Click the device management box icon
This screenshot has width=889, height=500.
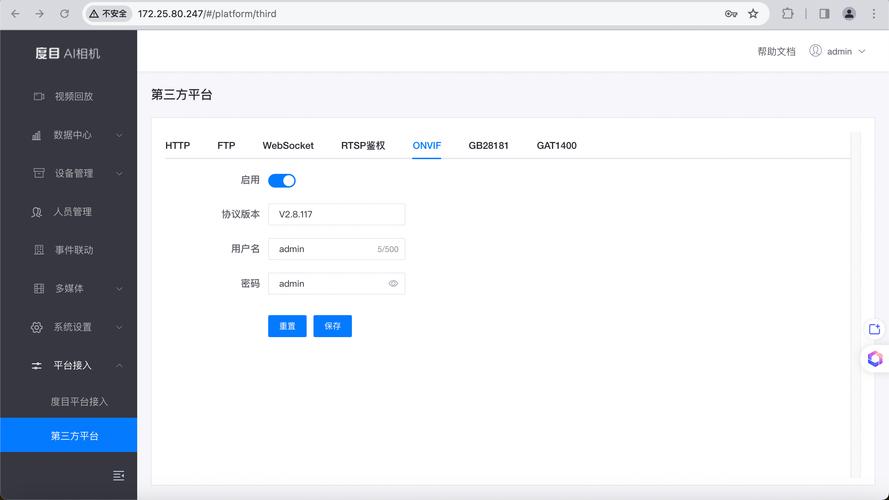pyautogui.click(x=39, y=173)
